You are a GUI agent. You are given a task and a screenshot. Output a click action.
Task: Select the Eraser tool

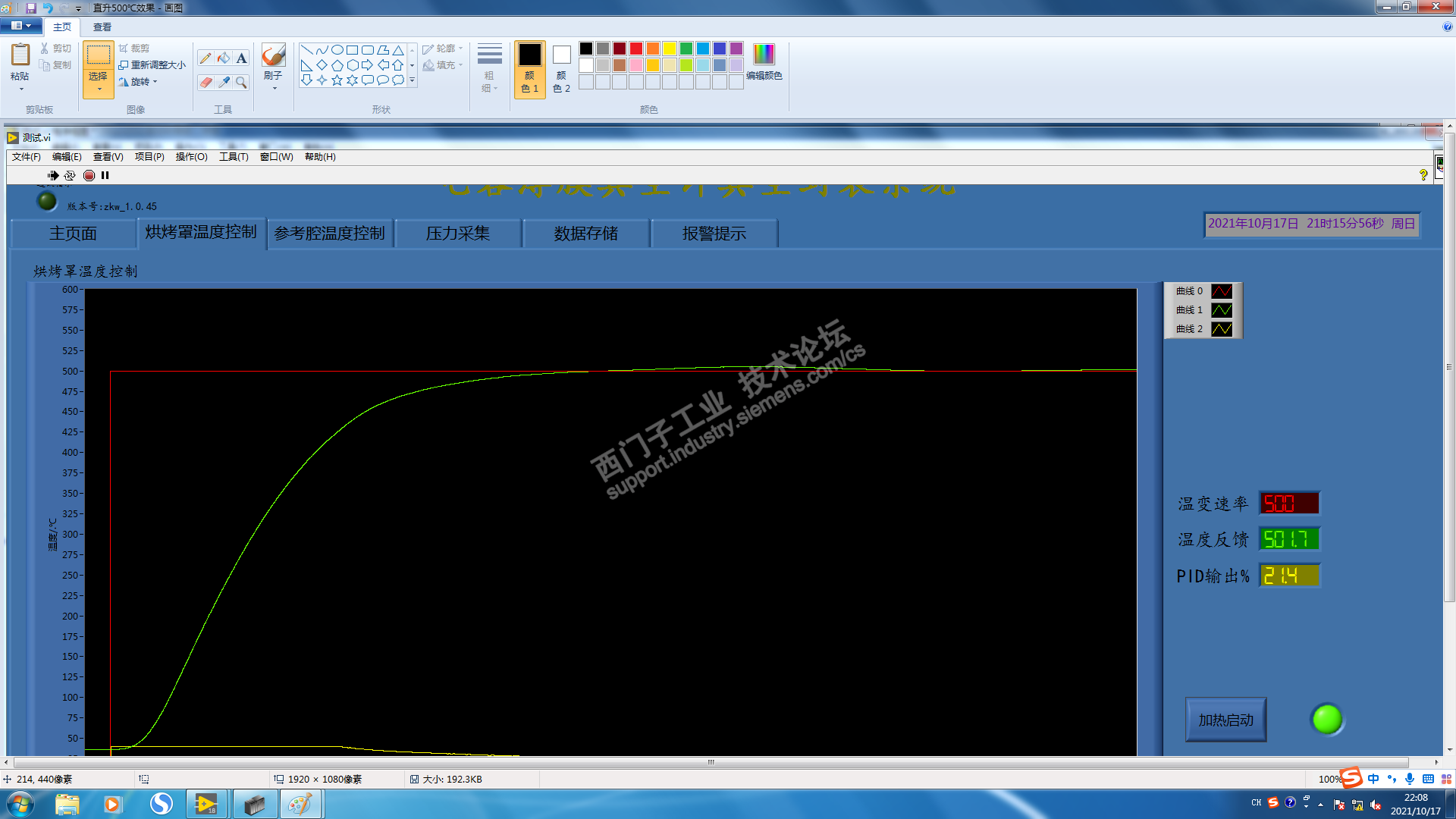tap(206, 82)
